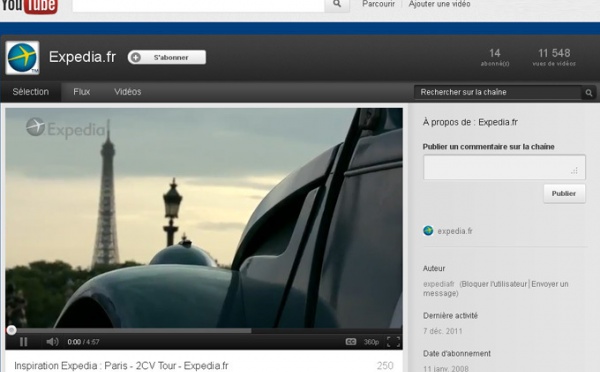The height and width of the screenshot is (372, 600).
Task: Click the playback position handle
Action: [x=11, y=330]
